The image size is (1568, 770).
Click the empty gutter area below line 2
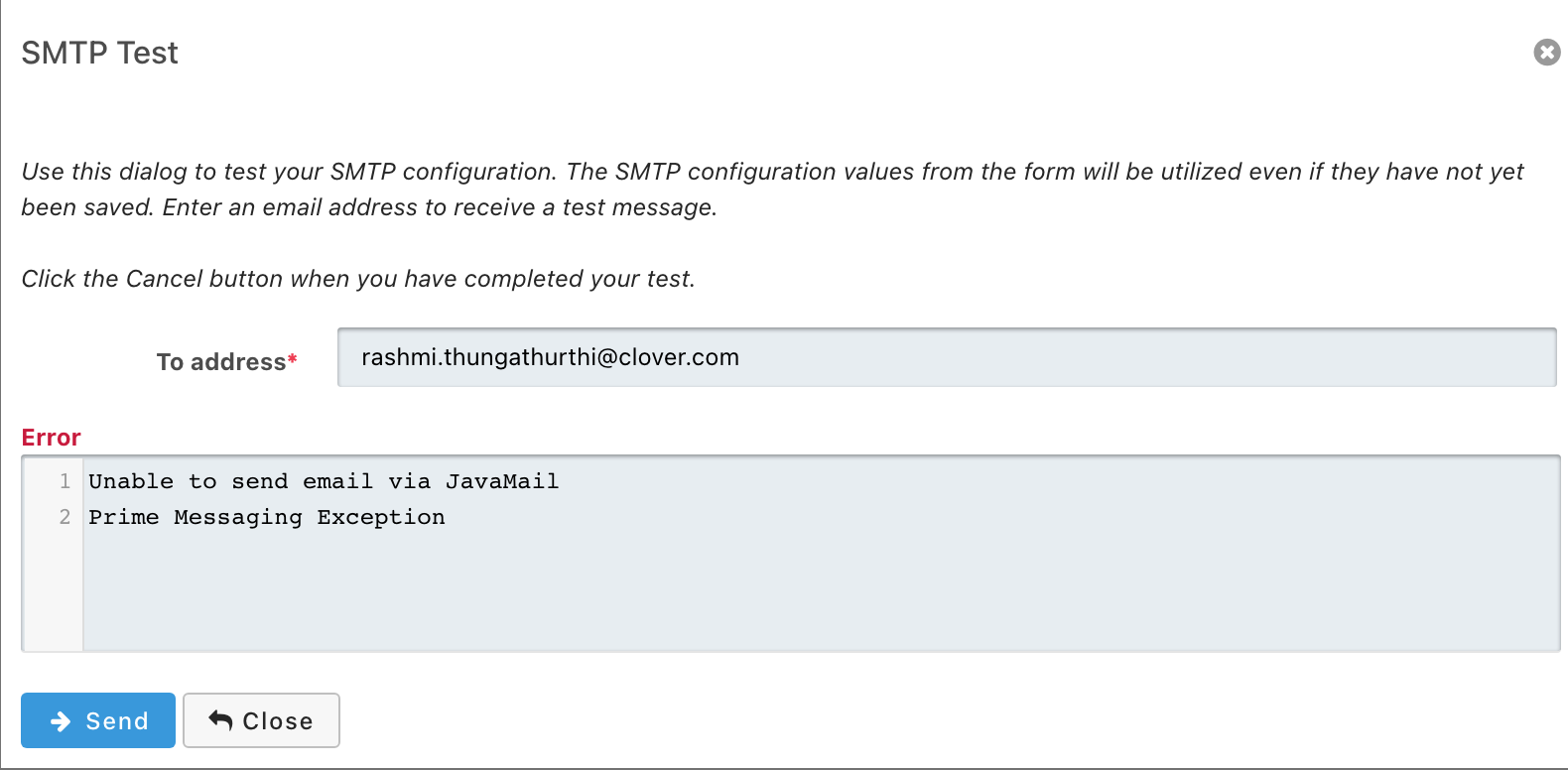pyautogui.click(x=53, y=593)
